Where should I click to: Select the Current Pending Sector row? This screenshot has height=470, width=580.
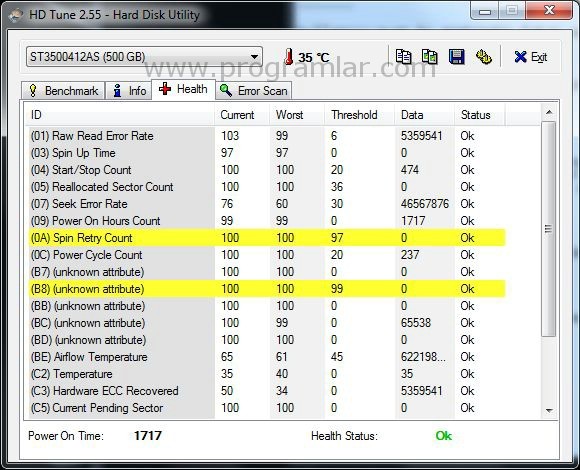click(x=266, y=408)
